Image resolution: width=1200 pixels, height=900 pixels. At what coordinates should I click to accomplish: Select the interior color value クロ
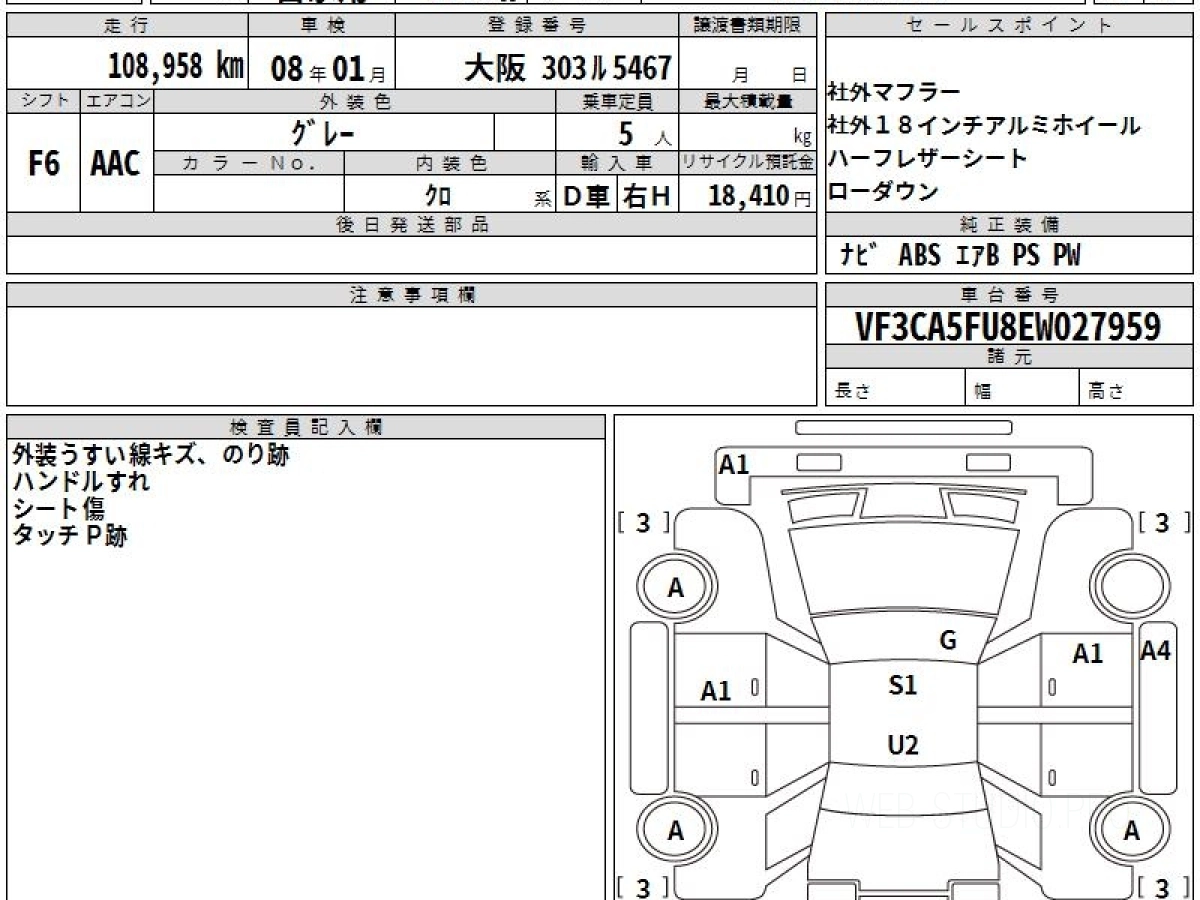(x=438, y=196)
